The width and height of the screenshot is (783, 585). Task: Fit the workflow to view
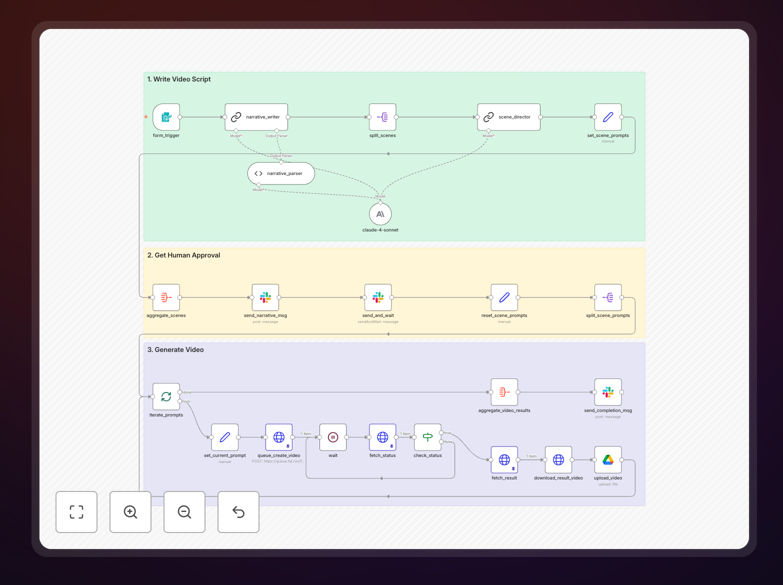(76, 512)
